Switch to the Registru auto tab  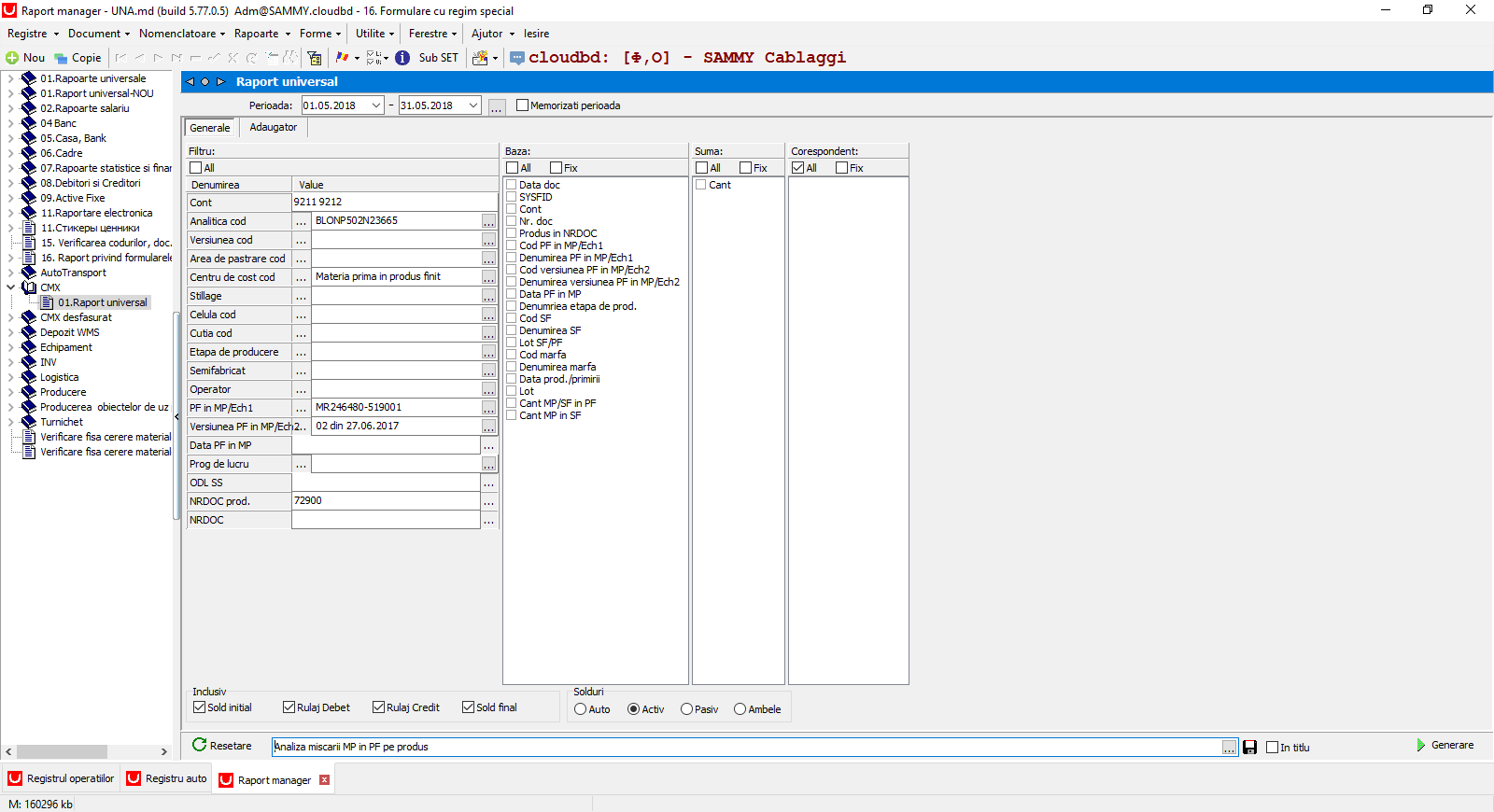tap(167, 778)
